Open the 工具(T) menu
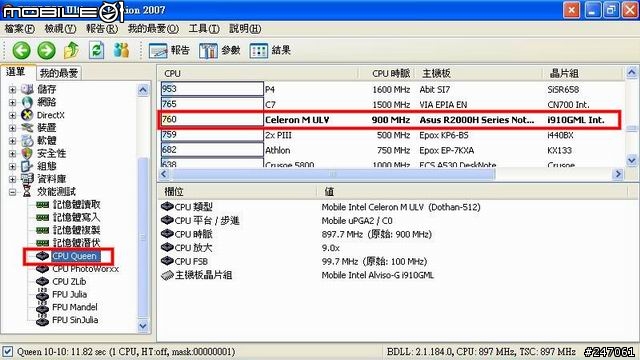640x360 pixels. [x=204, y=29]
